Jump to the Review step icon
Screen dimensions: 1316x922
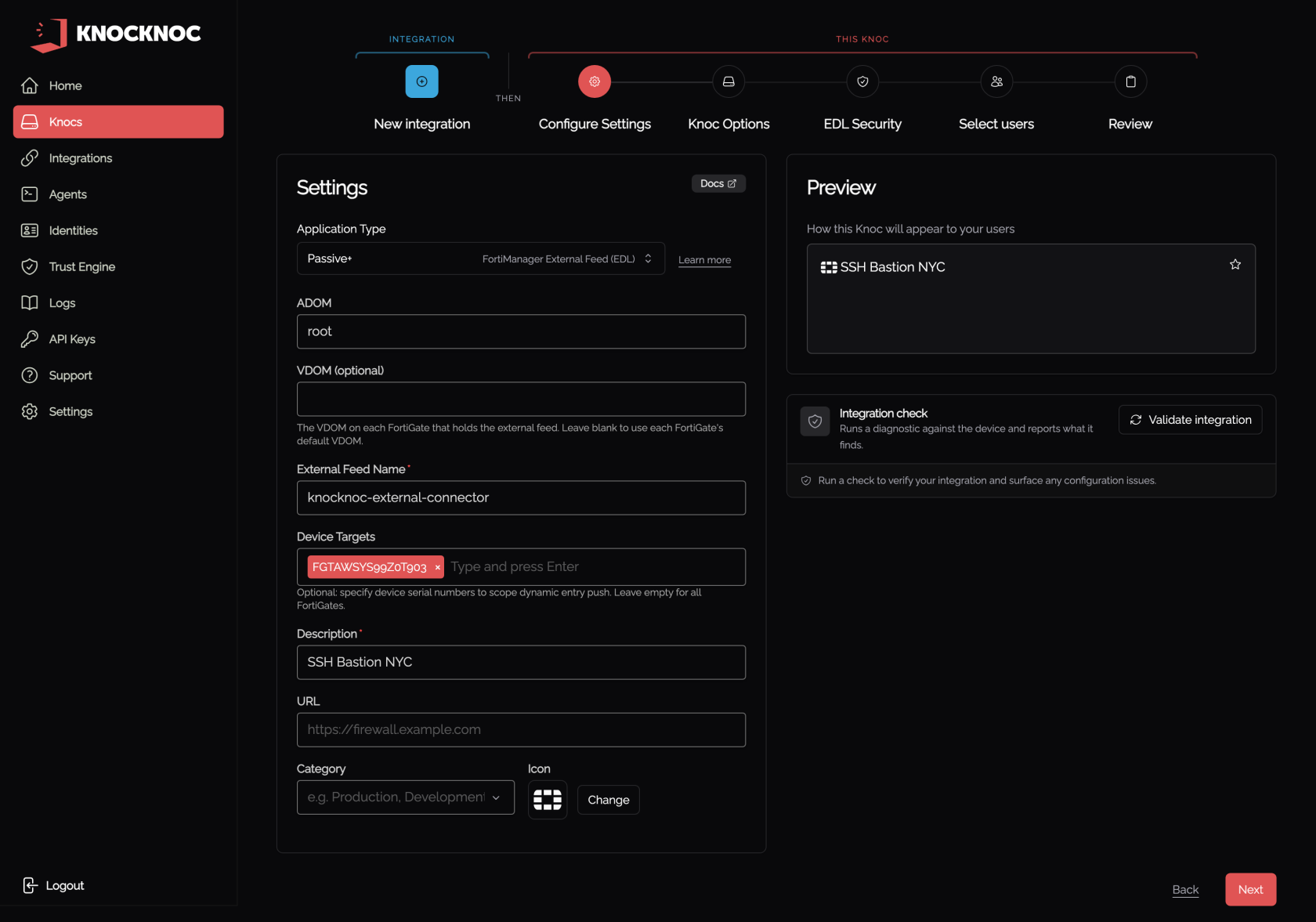[x=1130, y=81]
